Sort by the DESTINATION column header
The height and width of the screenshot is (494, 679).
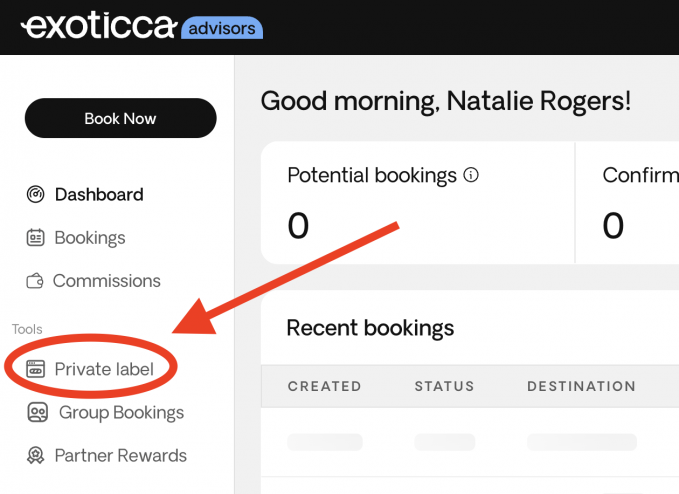[x=581, y=386]
